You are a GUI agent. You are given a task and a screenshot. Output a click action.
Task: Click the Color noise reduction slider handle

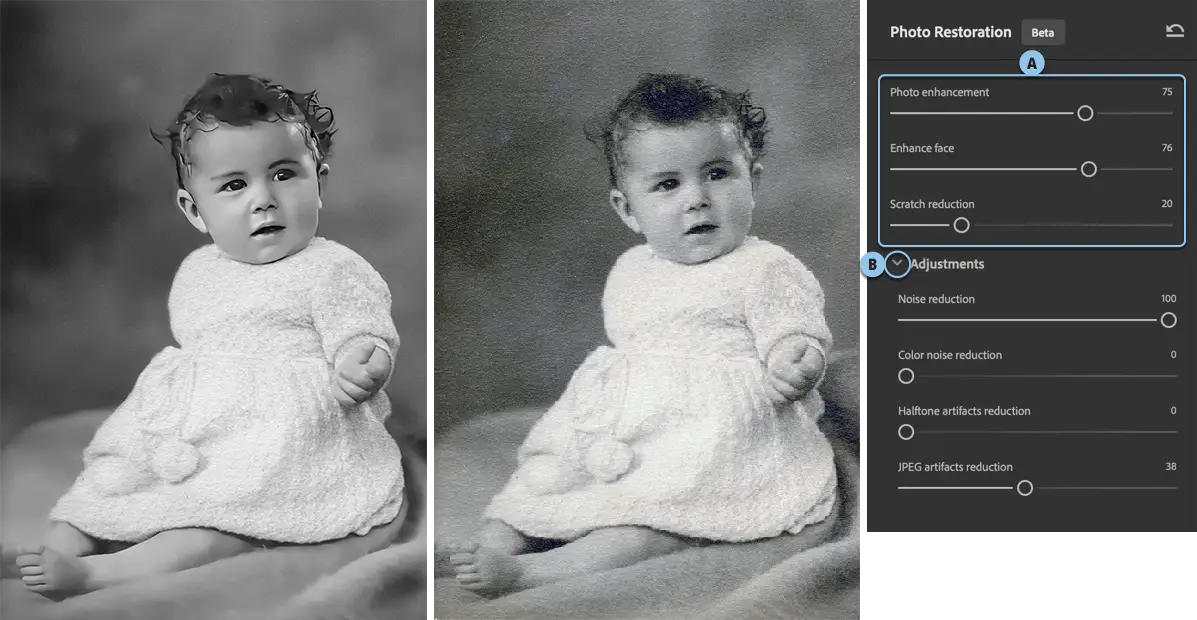[x=905, y=376]
